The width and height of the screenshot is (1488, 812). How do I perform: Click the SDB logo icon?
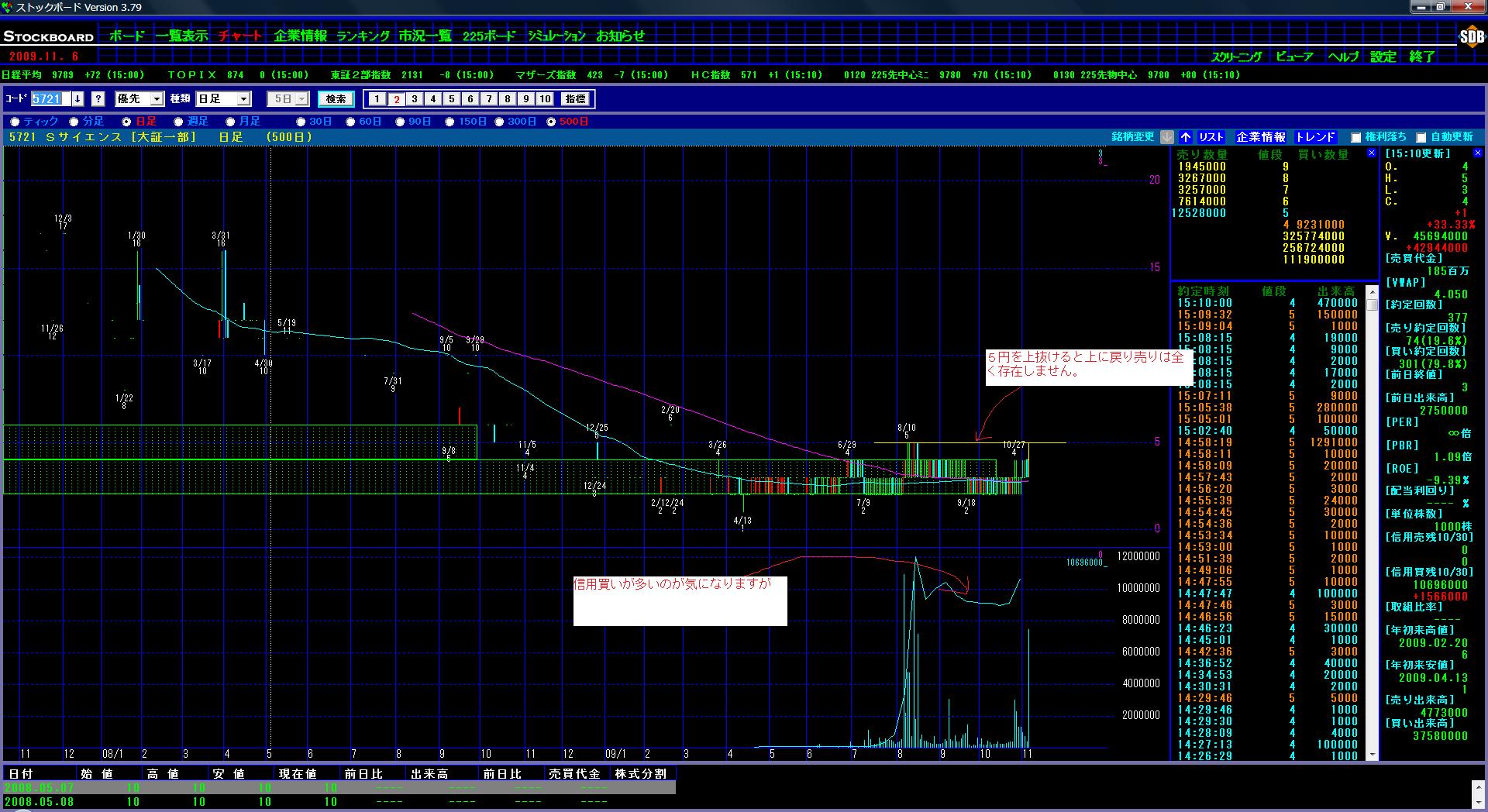coord(1471,36)
